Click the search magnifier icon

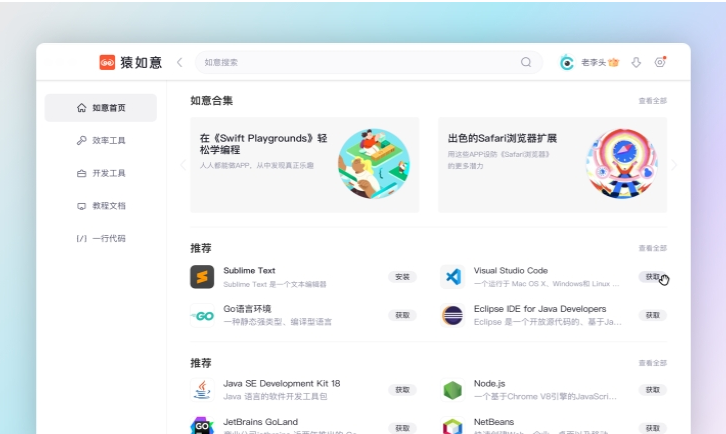(526, 62)
